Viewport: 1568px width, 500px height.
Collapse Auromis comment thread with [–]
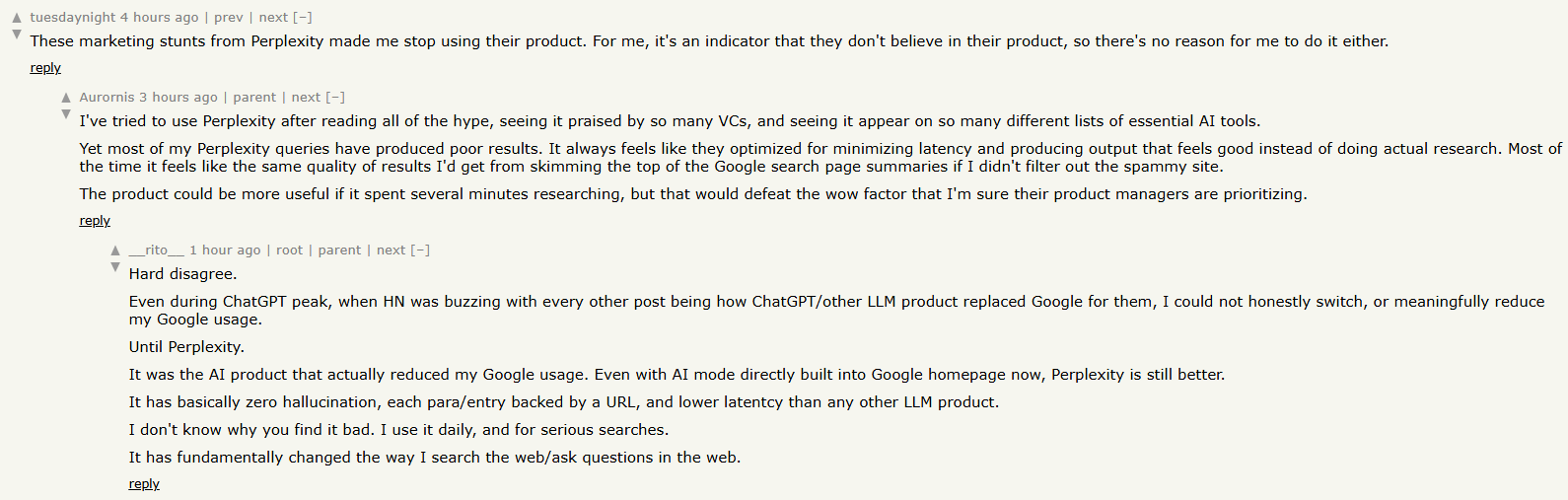[x=335, y=98]
